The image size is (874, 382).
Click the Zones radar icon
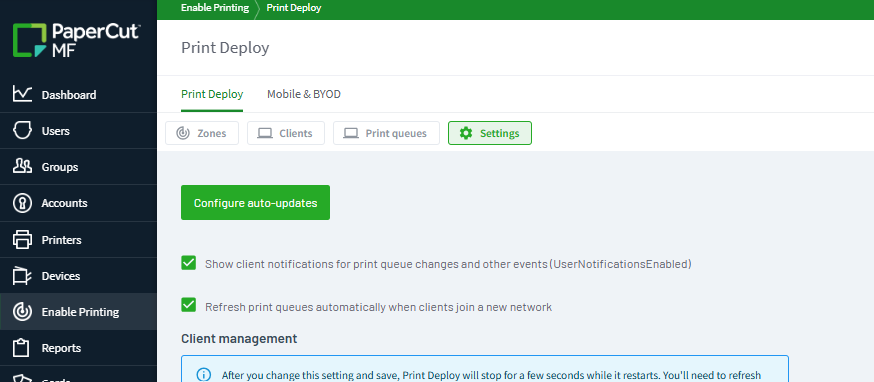(183, 133)
